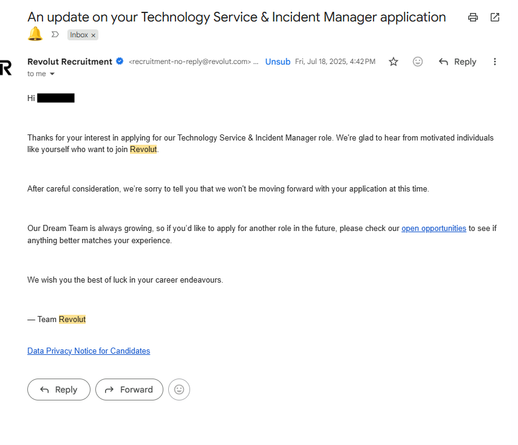Click the bottom Reply button
The width and height of the screenshot is (518, 445).
coord(59,389)
